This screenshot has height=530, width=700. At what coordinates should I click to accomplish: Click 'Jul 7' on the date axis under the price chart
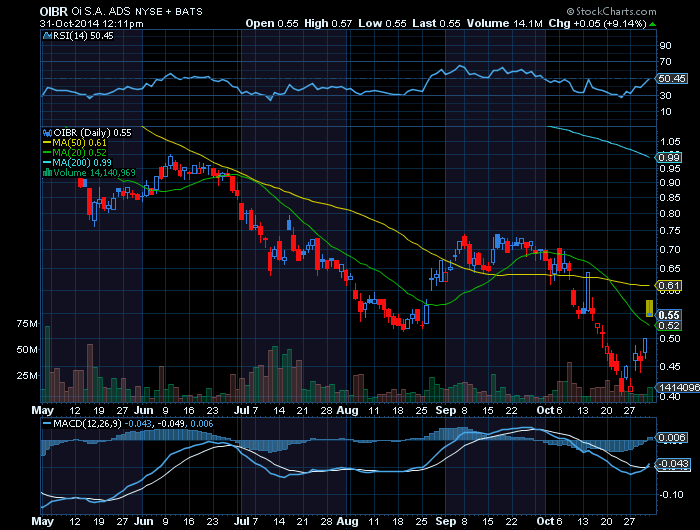(246, 410)
